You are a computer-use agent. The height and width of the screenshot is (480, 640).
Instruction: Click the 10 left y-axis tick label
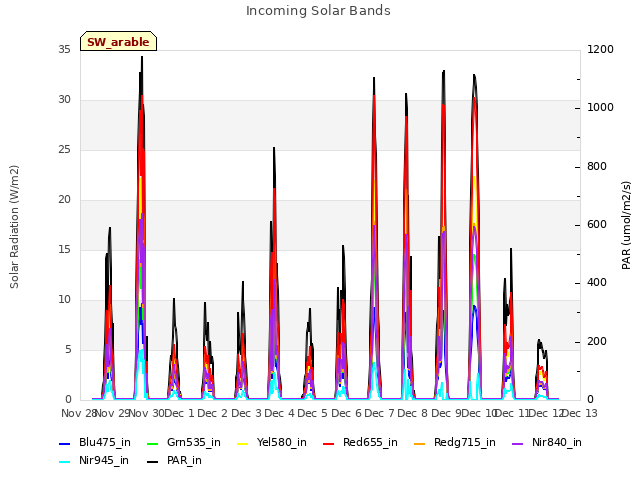point(64,300)
